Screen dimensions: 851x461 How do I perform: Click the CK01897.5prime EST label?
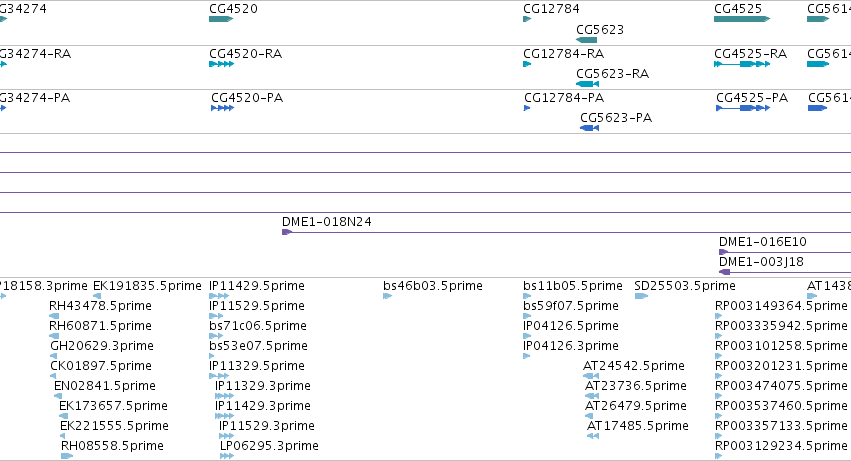101,366
